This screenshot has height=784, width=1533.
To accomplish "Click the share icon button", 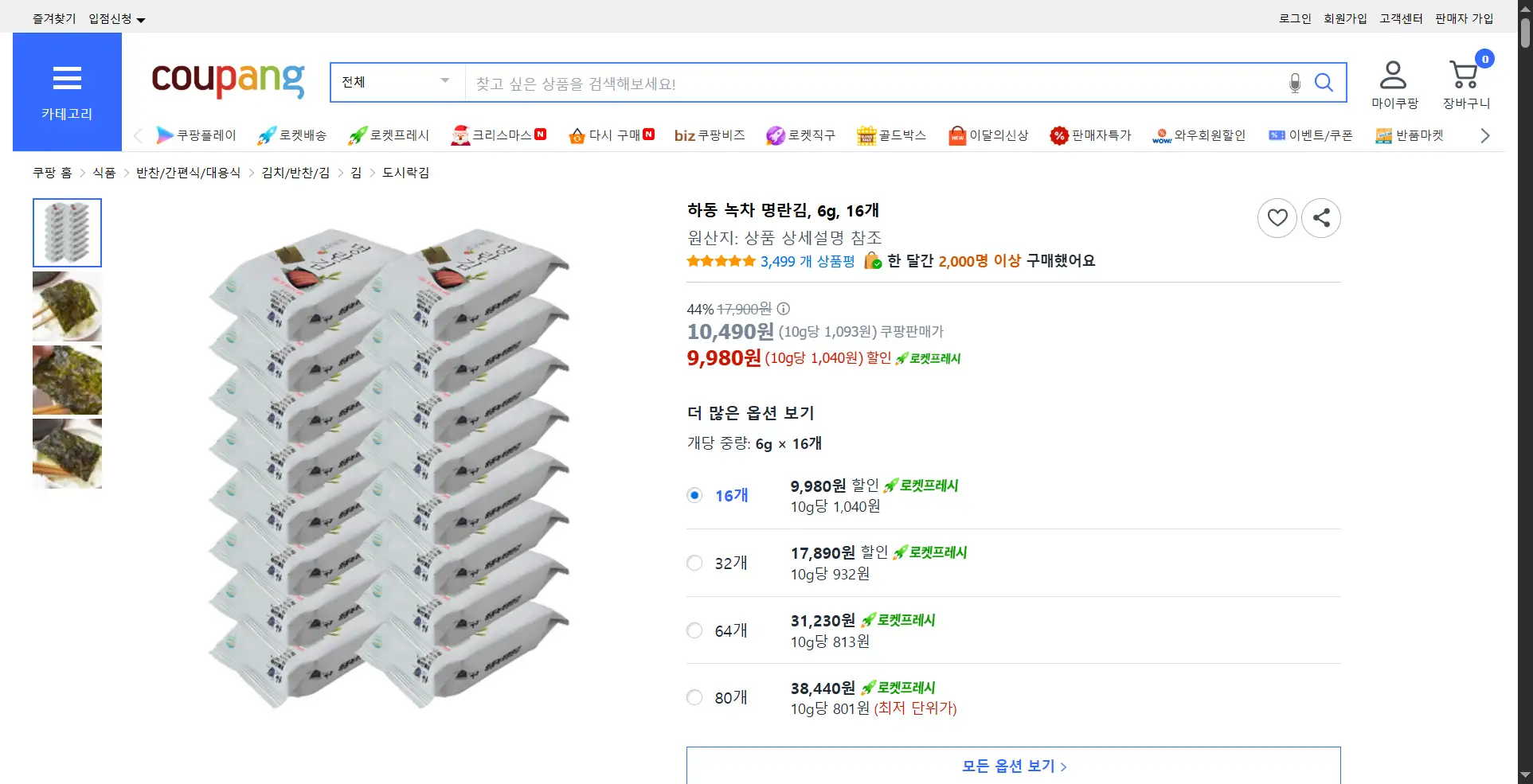I will [x=1320, y=217].
